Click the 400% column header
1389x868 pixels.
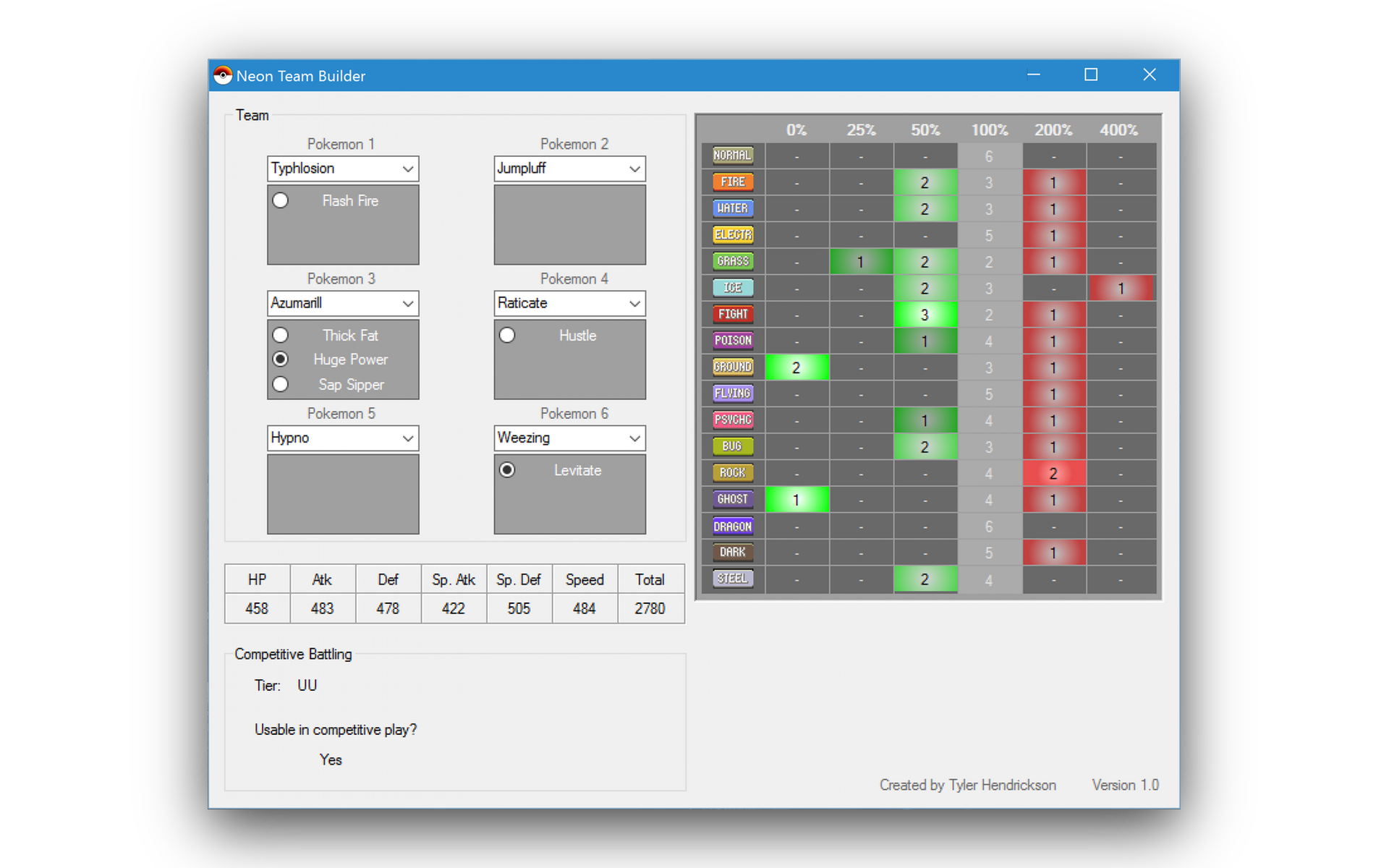pos(1119,130)
